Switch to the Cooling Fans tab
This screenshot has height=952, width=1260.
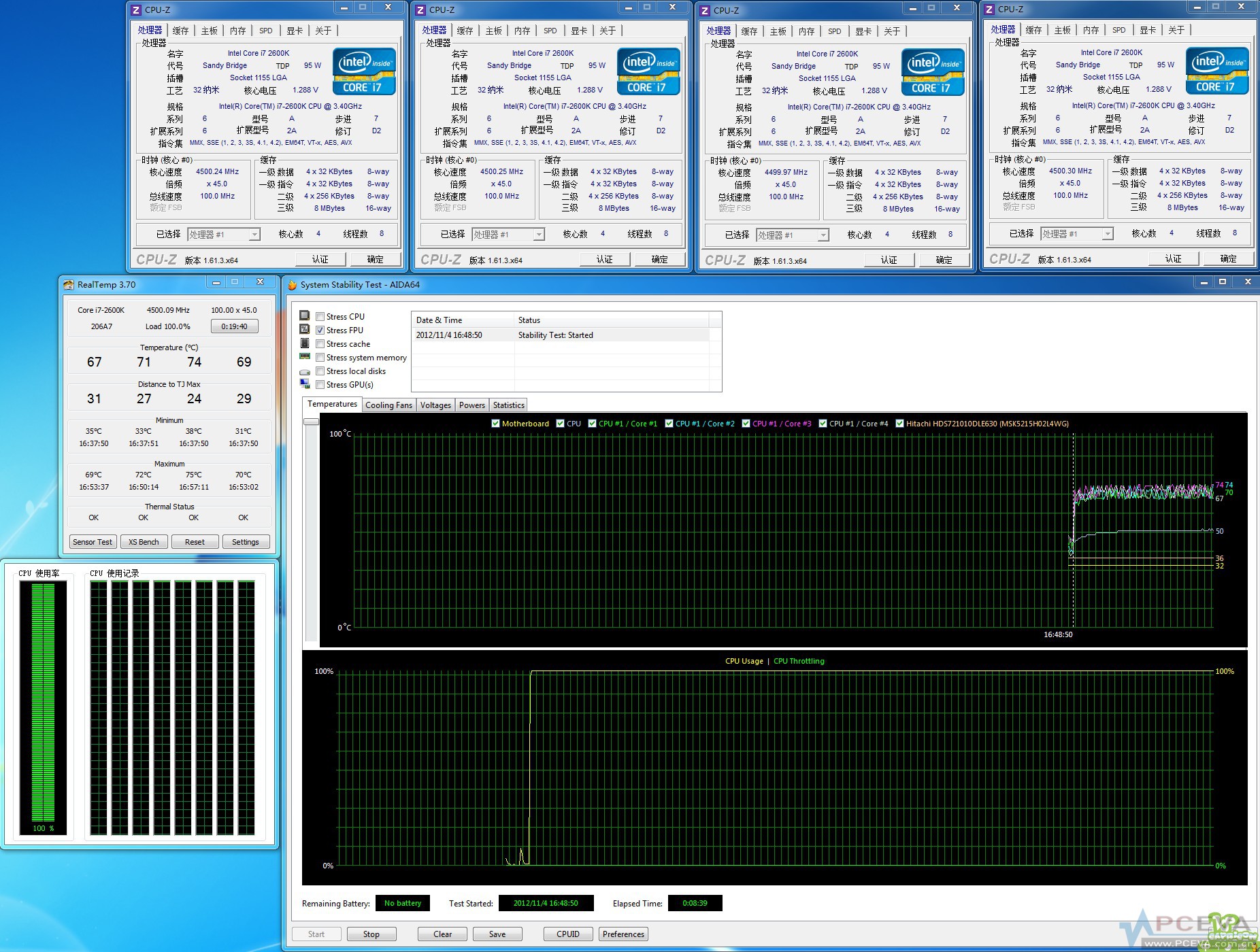tap(388, 405)
